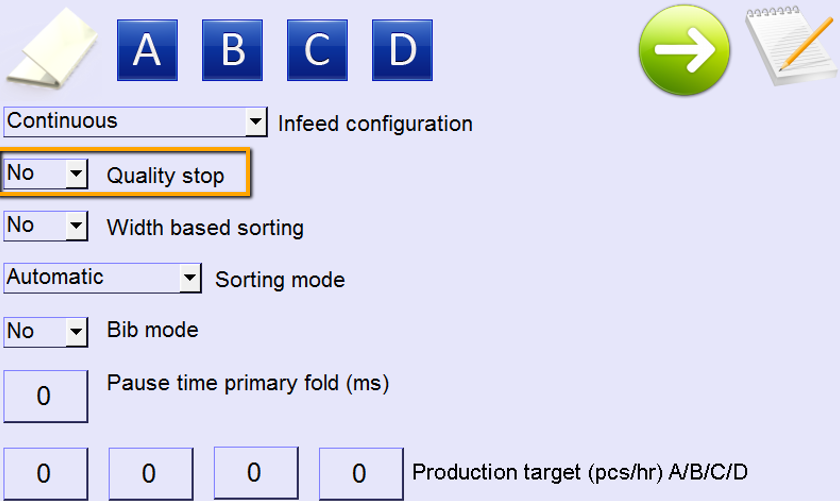Viewport: 840px width, 501px height.
Task: Open the notepad with pencil icon
Action: [x=790, y=47]
